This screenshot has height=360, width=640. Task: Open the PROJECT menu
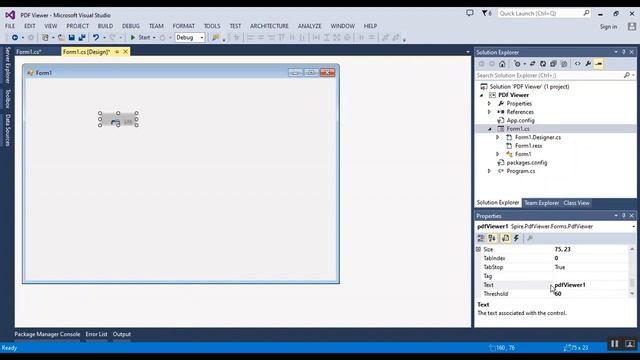[x=78, y=26]
